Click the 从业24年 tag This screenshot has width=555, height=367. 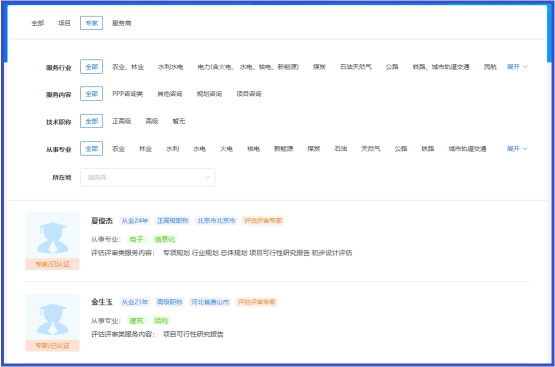(135, 221)
